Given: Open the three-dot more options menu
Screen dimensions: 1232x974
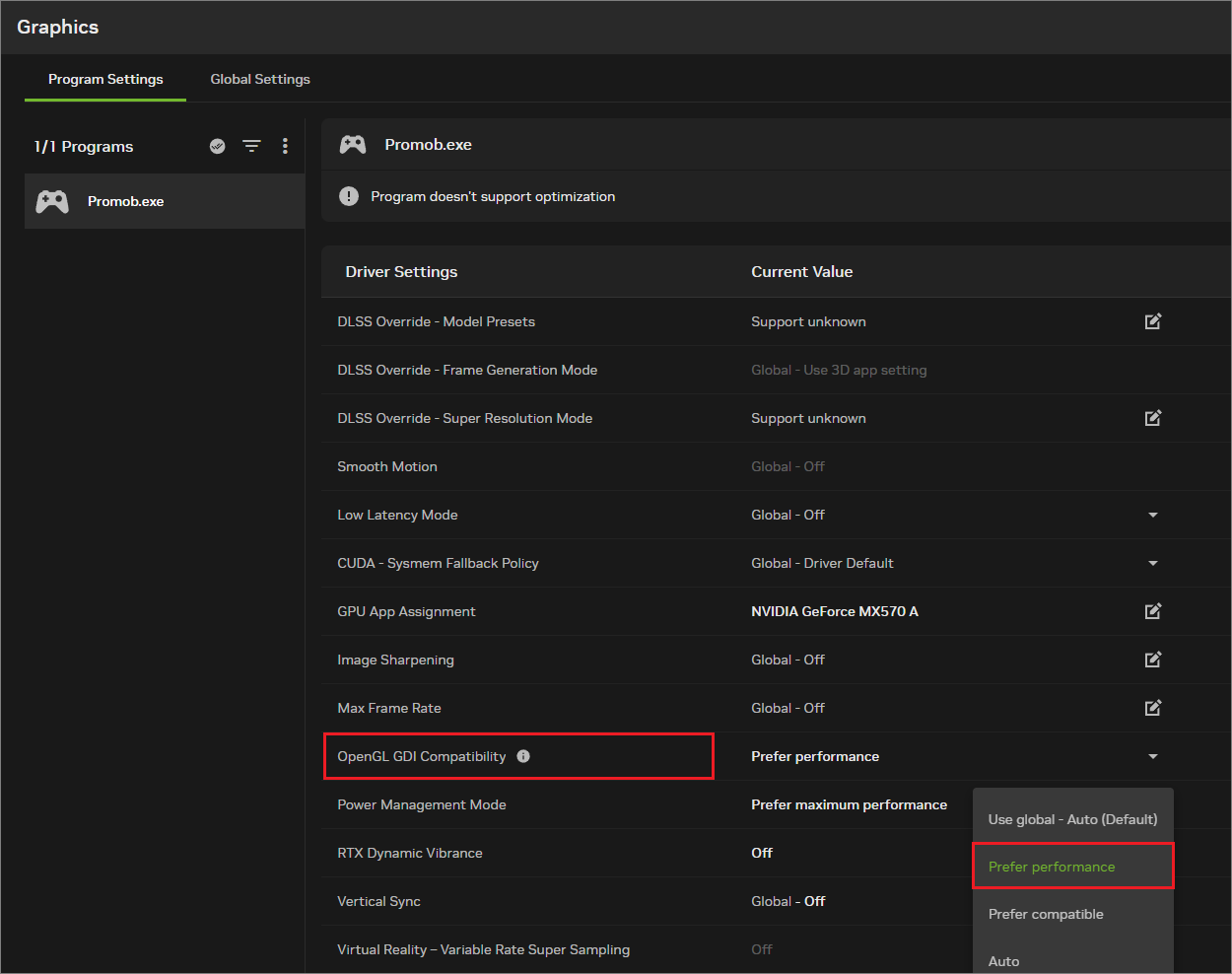Looking at the screenshot, I should pyautogui.click(x=285, y=146).
